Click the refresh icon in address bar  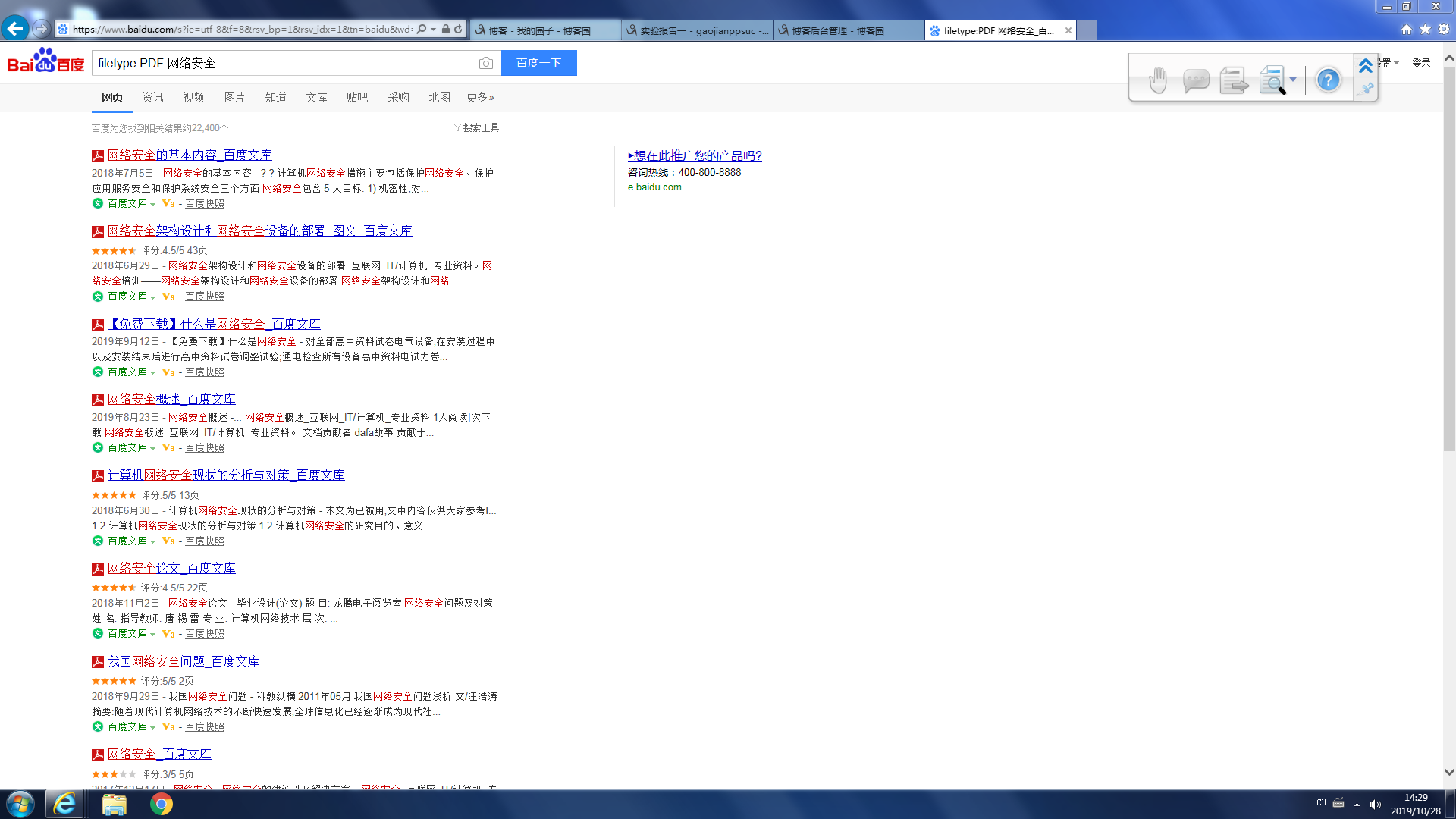(x=458, y=30)
